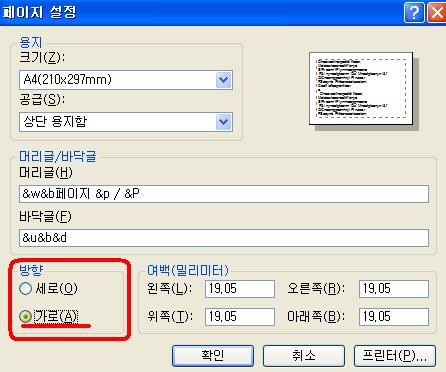Click the 오른쪽(R): label
This screenshot has height=372, width=446.
pos(316,289)
